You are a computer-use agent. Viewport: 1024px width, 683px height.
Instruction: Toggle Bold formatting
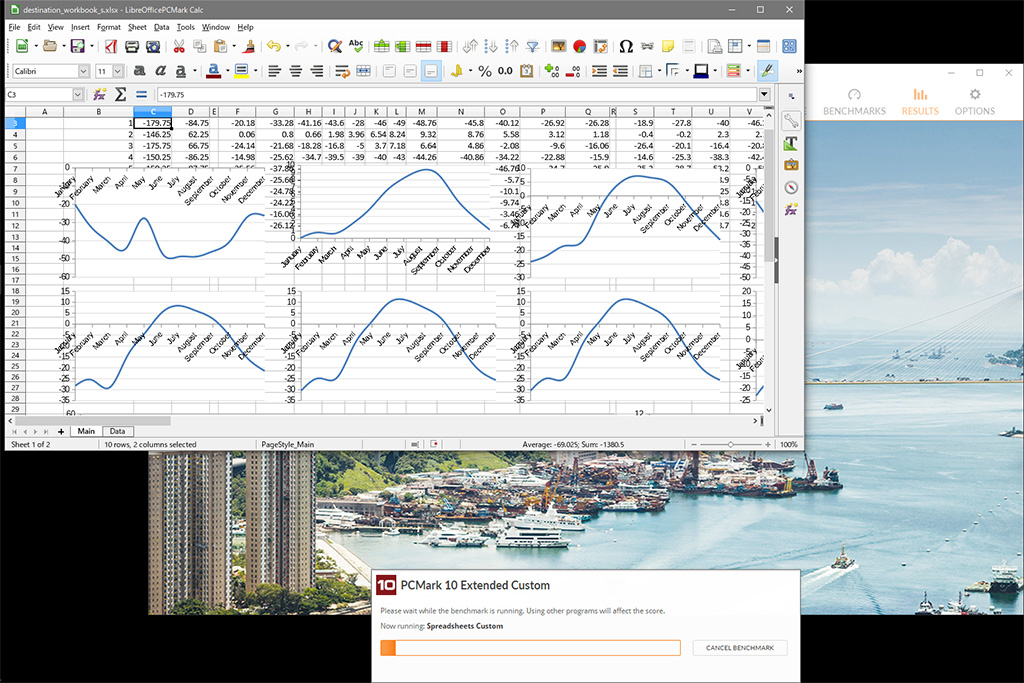(x=139, y=71)
